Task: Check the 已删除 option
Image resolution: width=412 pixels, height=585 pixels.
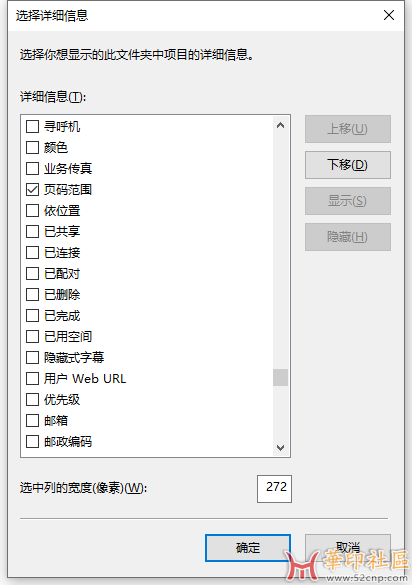Action: 32,294
